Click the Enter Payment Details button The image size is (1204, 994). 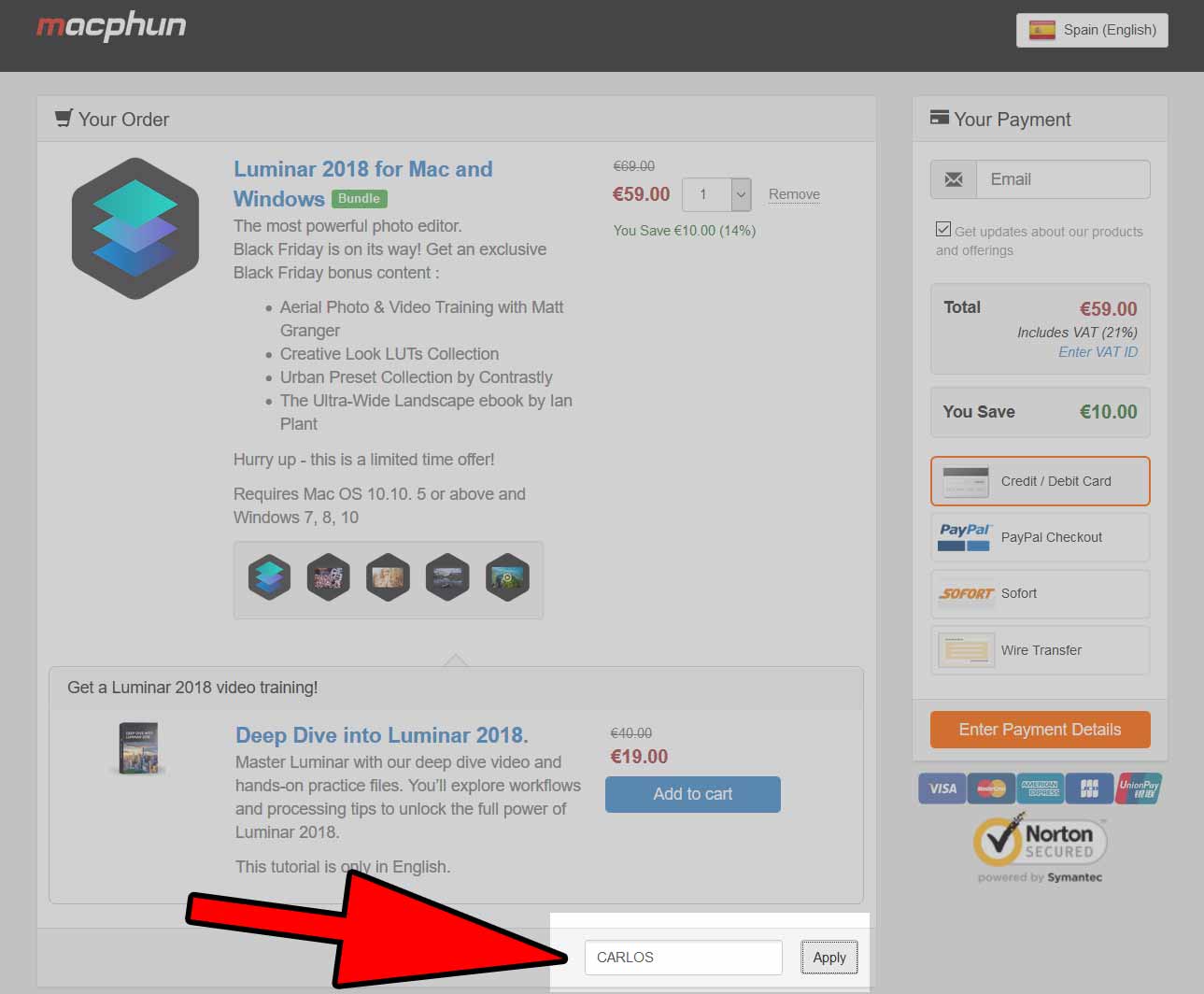1041,730
